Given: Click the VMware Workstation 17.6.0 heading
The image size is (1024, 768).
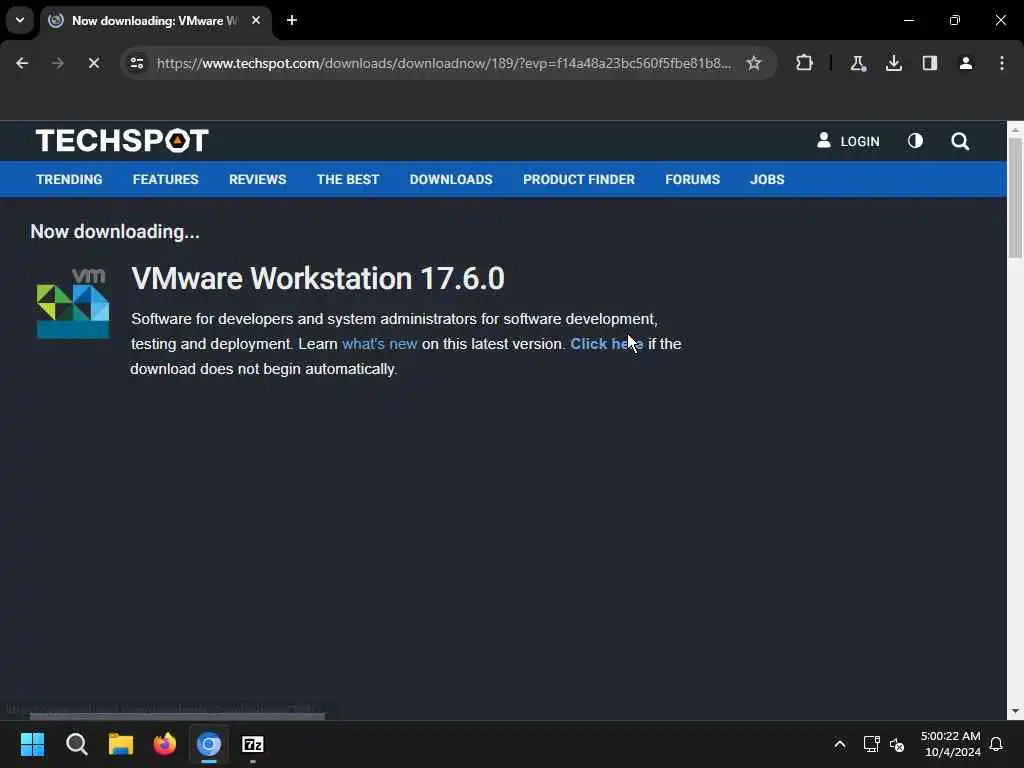Looking at the screenshot, I should pyautogui.click(x=318, y=279).
